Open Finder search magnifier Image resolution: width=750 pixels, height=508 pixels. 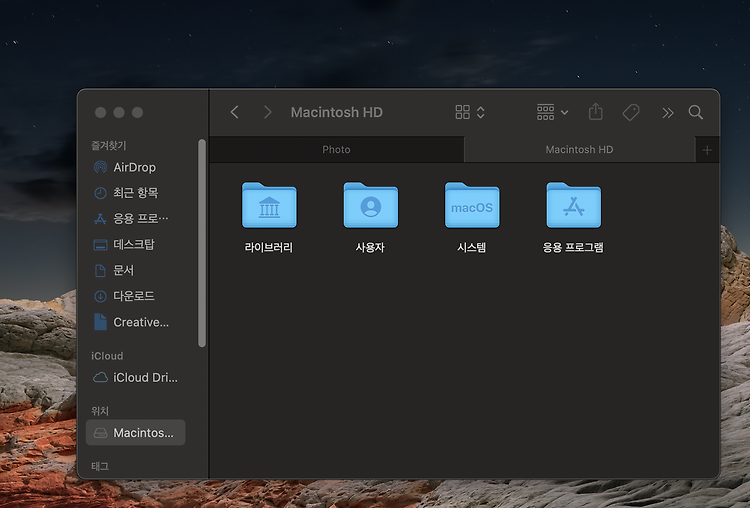click(x=695, y=112)
